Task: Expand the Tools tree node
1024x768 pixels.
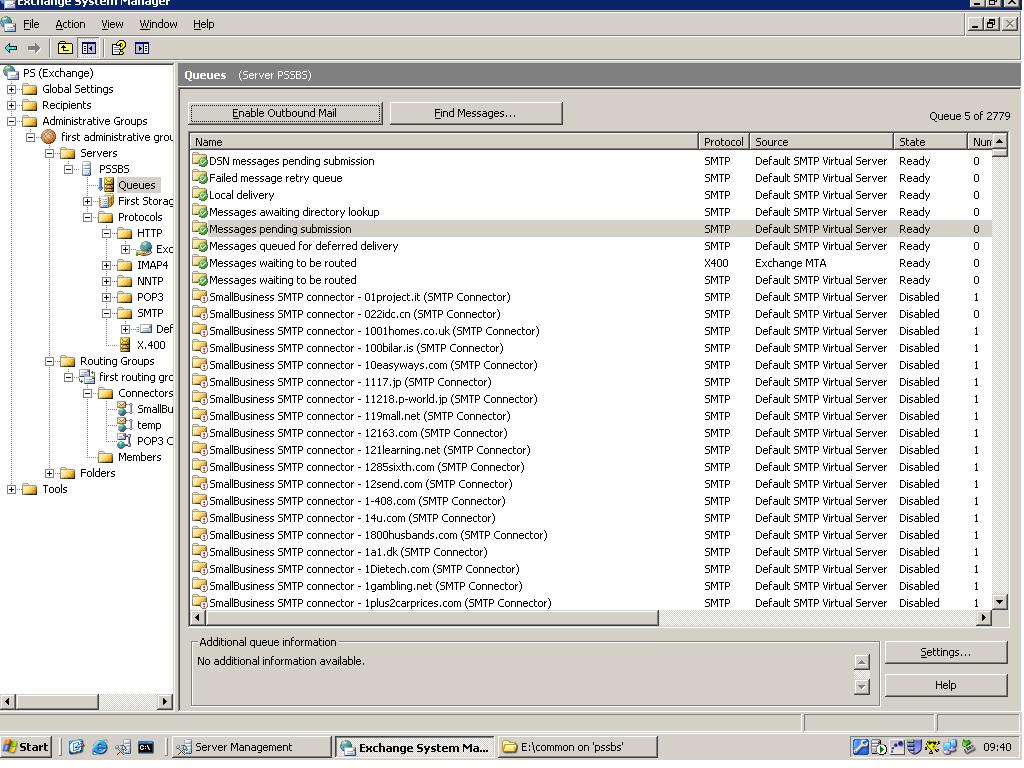Action: (x=10, y=488)
